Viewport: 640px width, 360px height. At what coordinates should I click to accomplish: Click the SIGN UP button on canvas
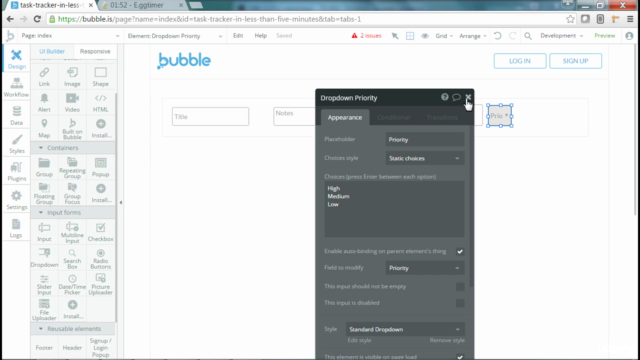pyautogui.click(x=575, y=61)
